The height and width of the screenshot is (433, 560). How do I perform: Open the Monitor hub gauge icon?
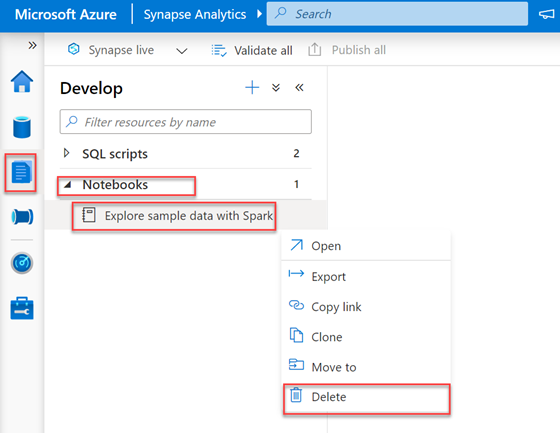(x=22, y=263)
